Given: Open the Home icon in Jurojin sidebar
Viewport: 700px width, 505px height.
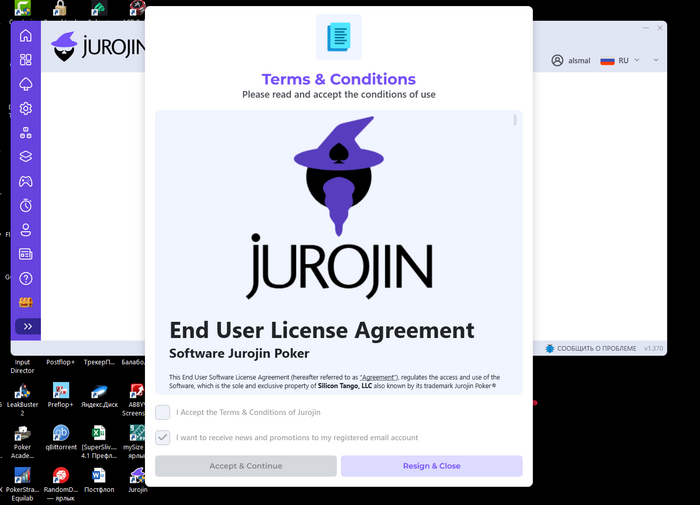Looking at the screenshot, I should pyautogui.click(x=25, y=35).
